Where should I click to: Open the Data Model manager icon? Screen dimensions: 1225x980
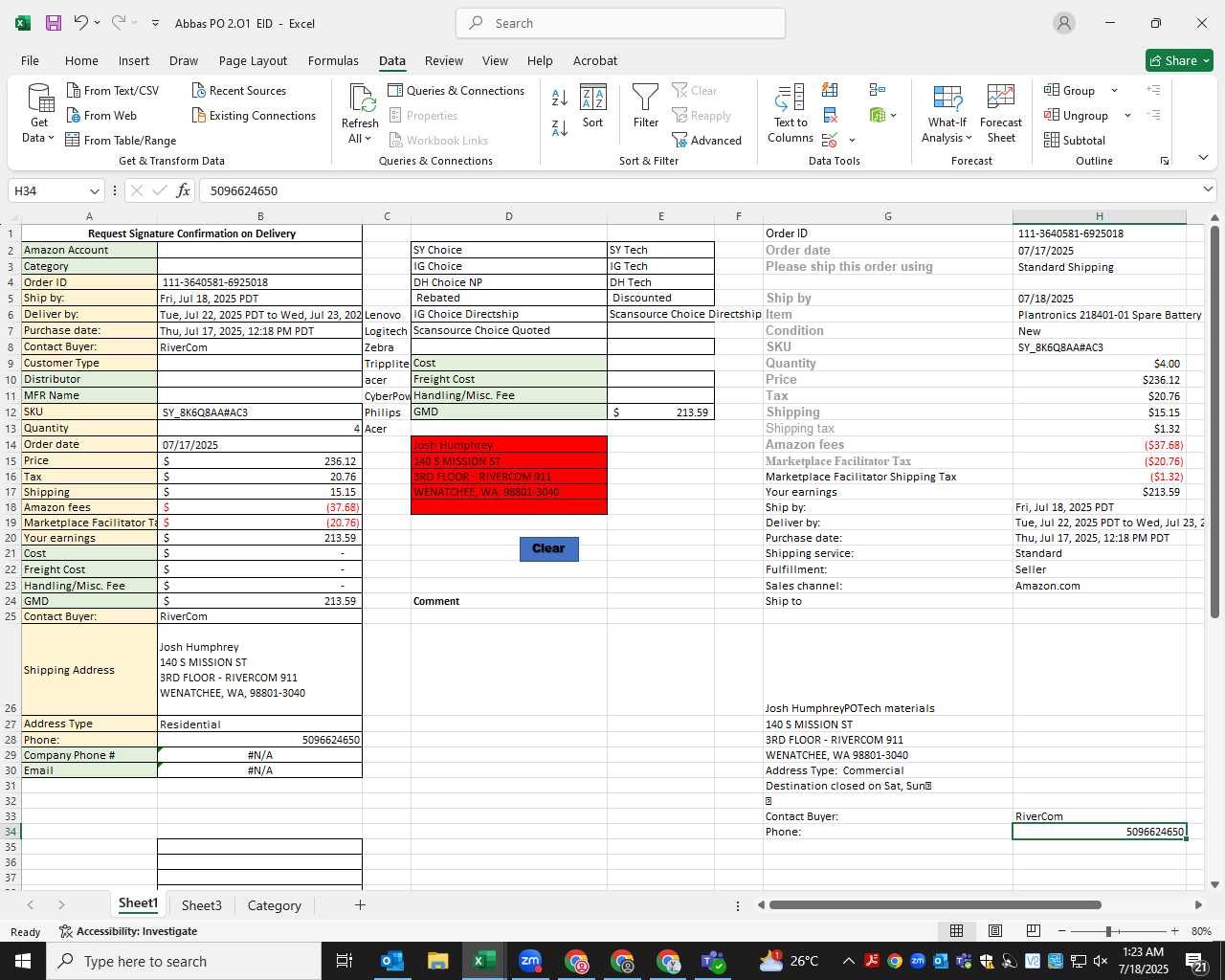click(877, 115)
